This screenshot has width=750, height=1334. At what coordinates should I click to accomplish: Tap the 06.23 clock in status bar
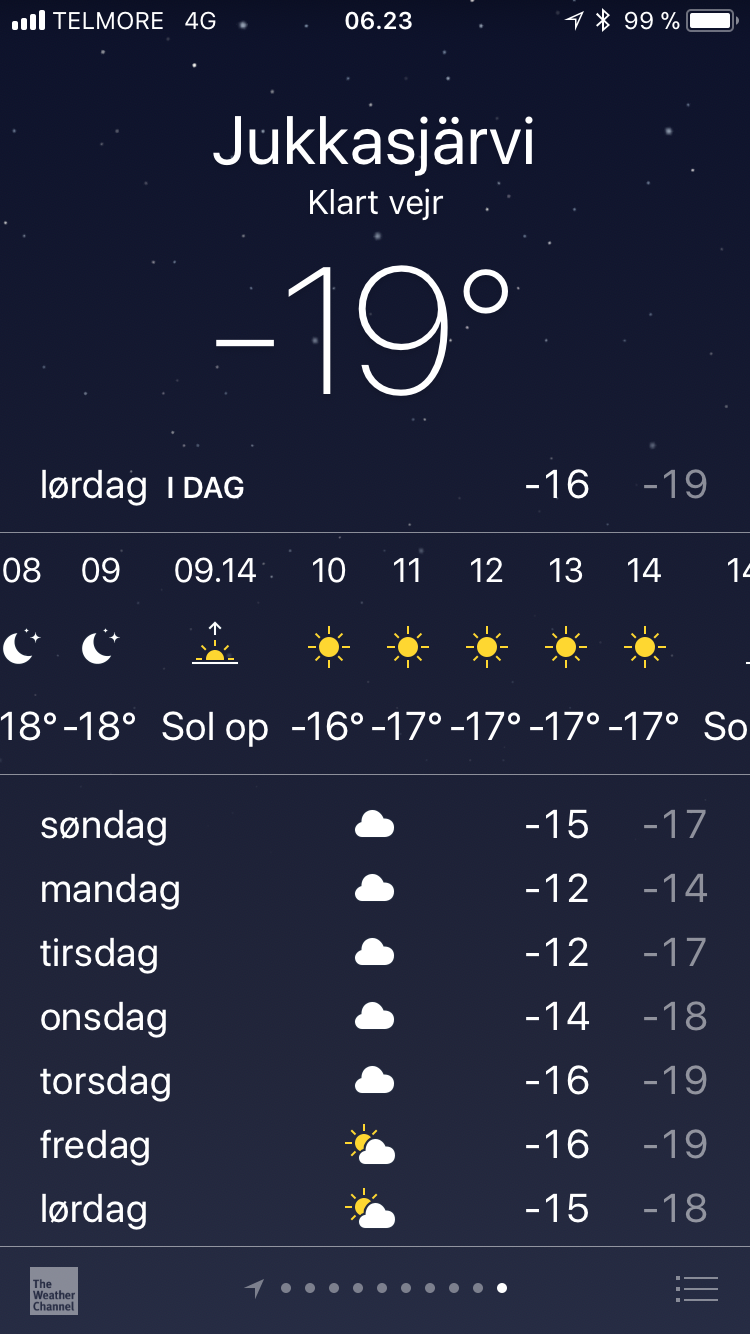pos(378,21)
